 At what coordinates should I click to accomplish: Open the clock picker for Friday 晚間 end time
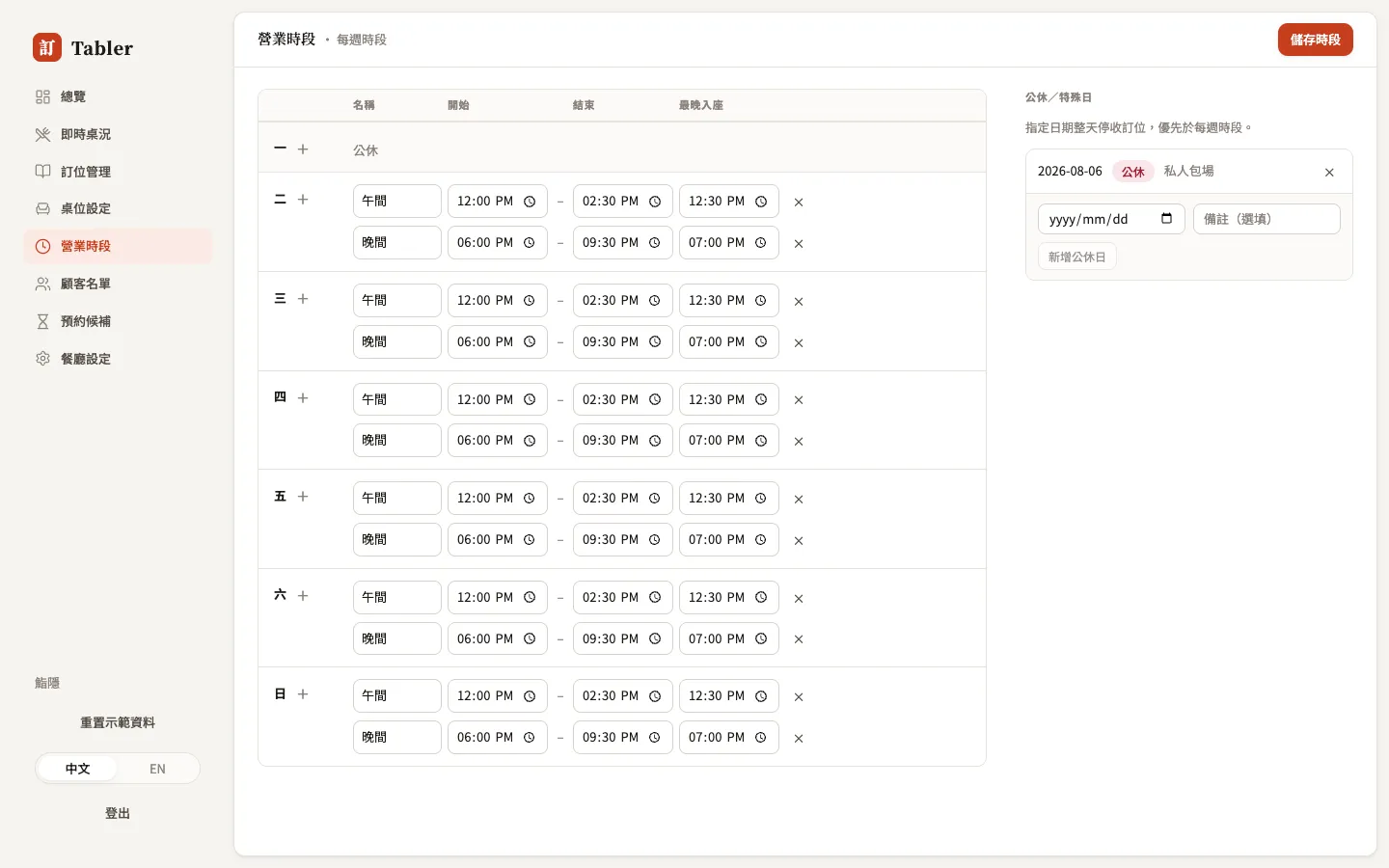tap(655, 540)
